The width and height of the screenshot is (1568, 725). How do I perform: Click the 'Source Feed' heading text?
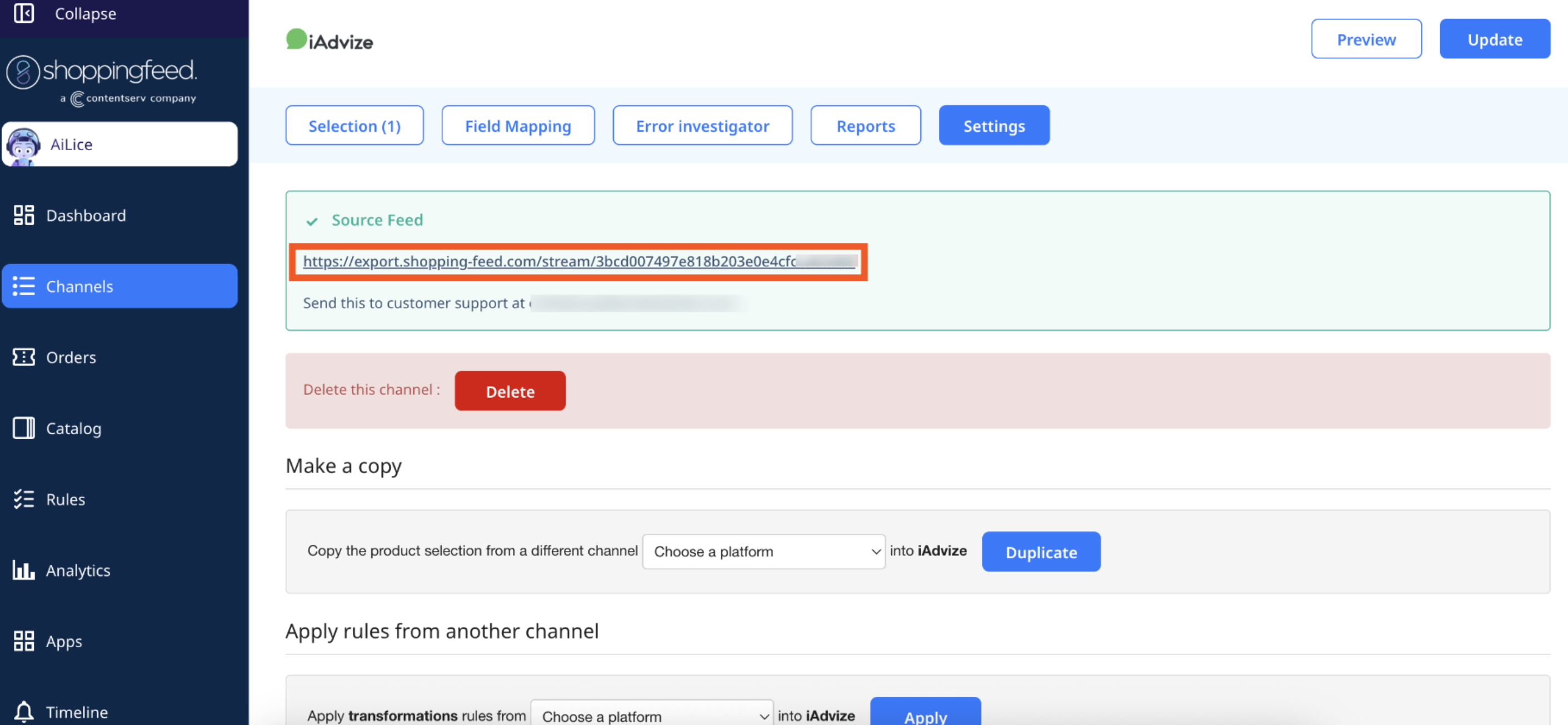(377, 220)
